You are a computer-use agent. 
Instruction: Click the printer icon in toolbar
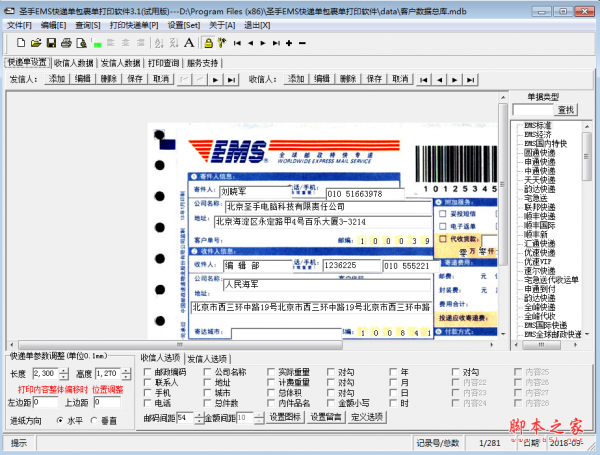[x=67, y=43]
